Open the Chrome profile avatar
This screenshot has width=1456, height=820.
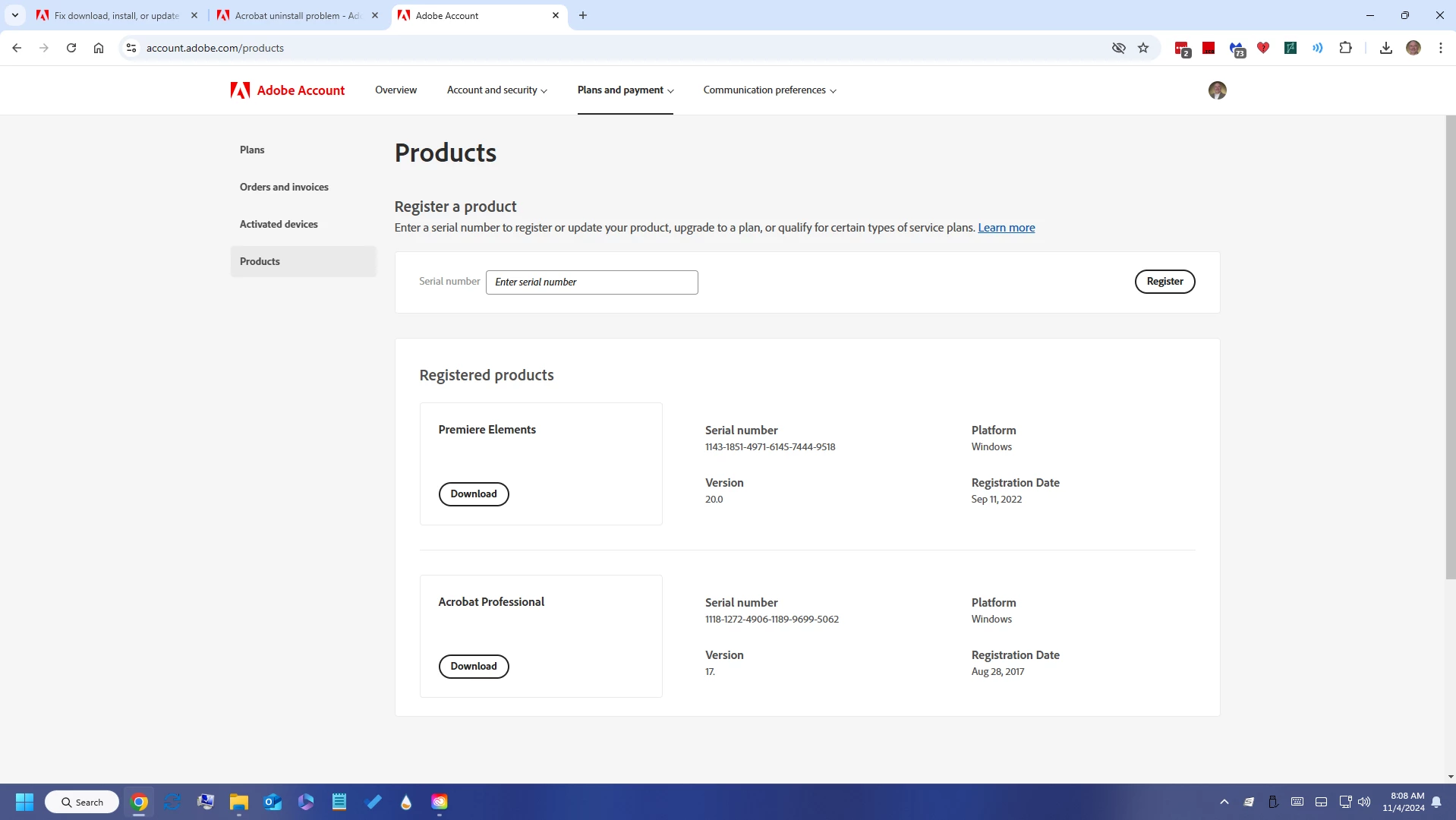click(x=1413, y=48)
